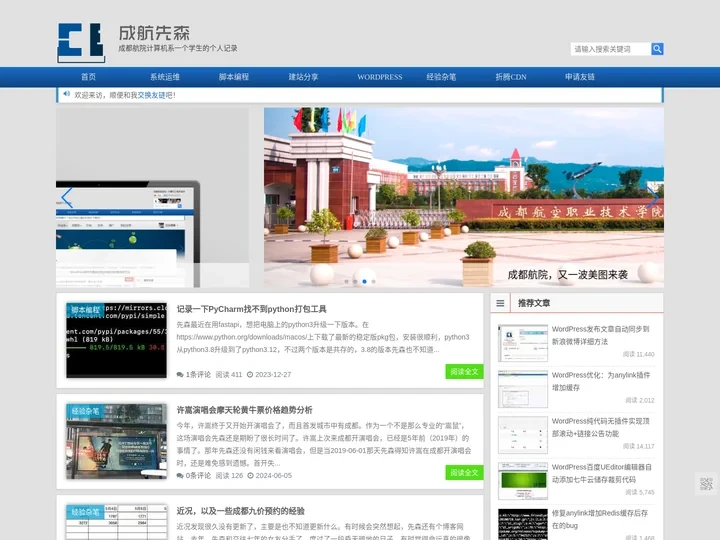Open the laptop mockup carousel slide

(152, 197)
